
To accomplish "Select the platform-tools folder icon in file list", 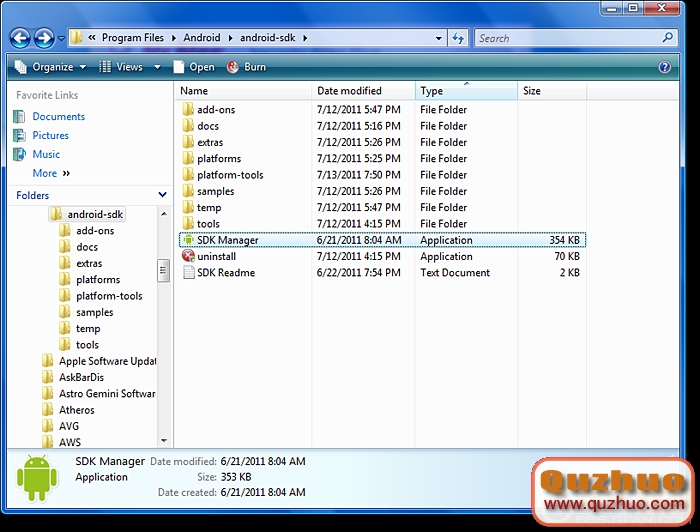I will (x=189, y=175).
